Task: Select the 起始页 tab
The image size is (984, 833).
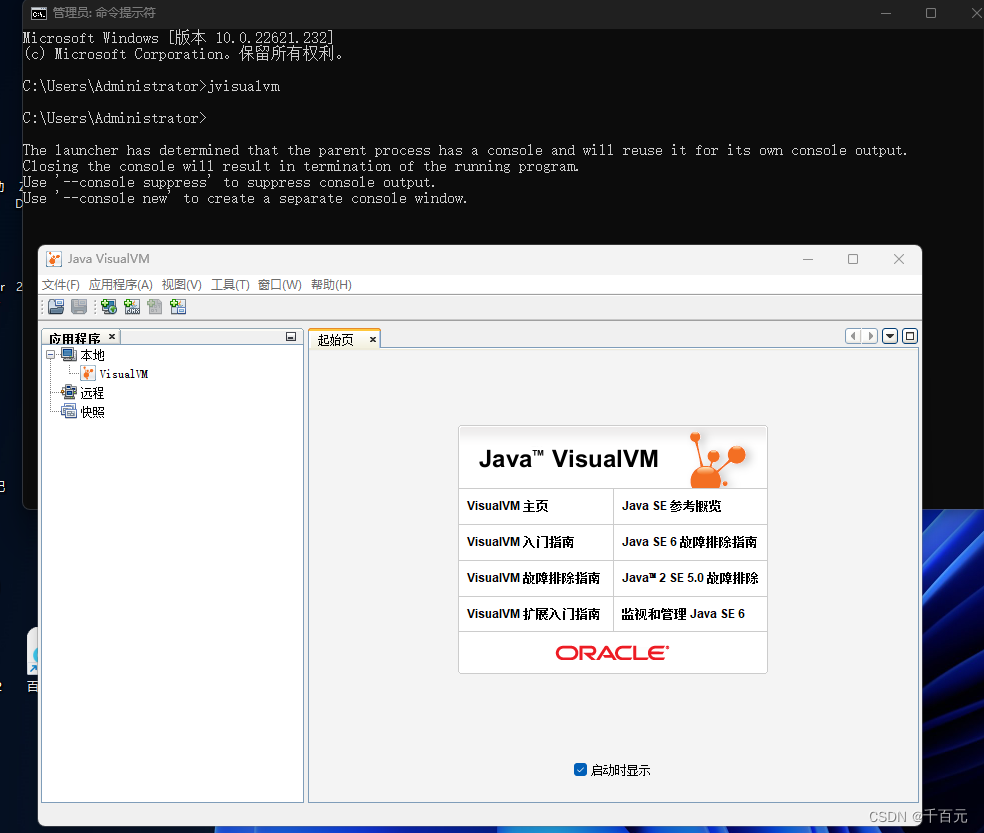Action: (338, 338)
